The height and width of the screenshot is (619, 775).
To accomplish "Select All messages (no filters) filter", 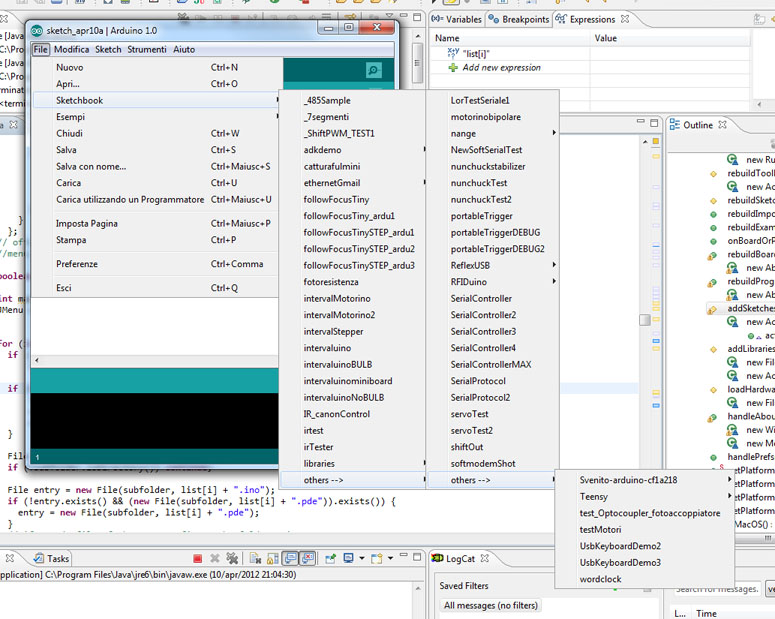I will tap(491, 606).
